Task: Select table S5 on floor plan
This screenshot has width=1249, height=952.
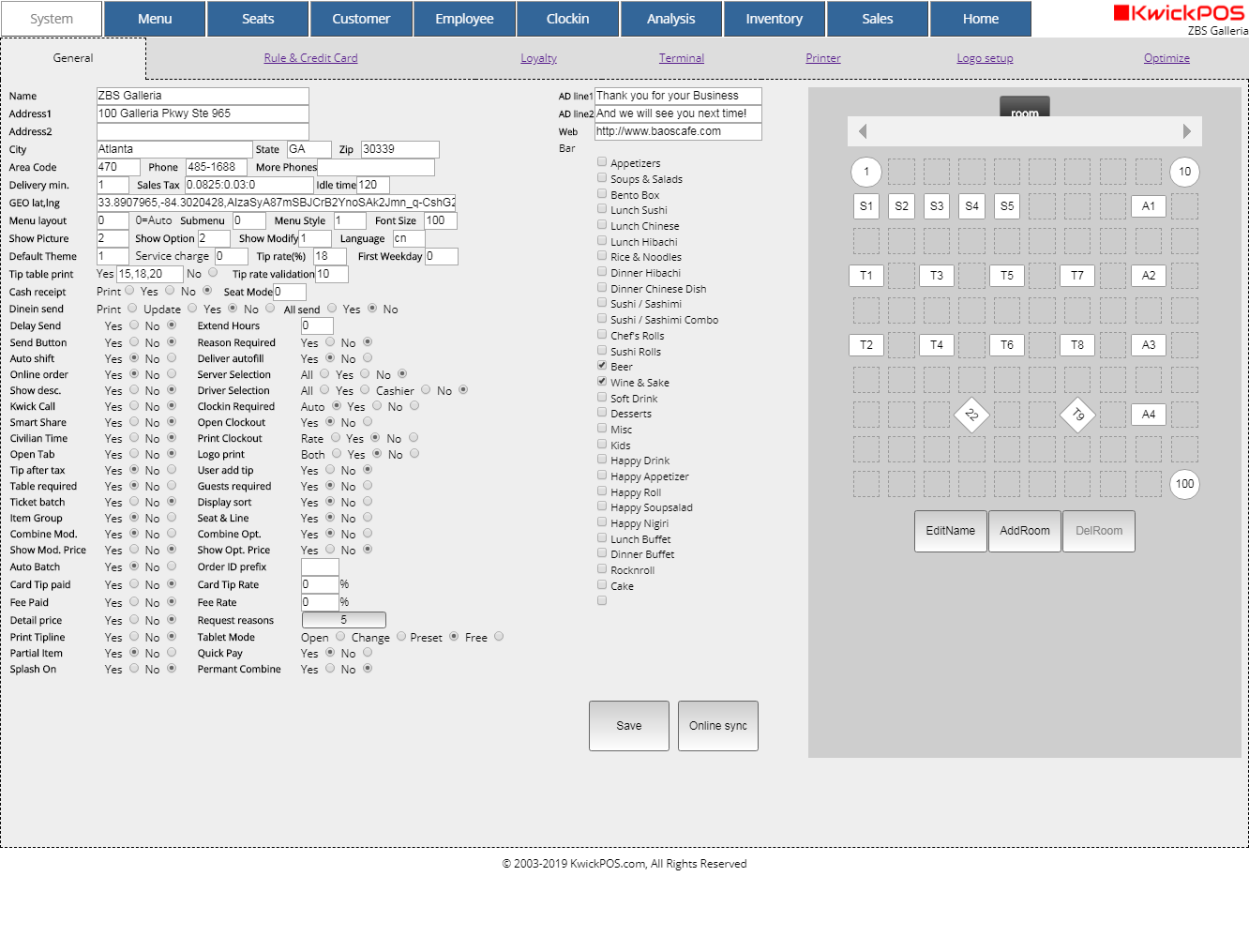Action: (1007, 206)
